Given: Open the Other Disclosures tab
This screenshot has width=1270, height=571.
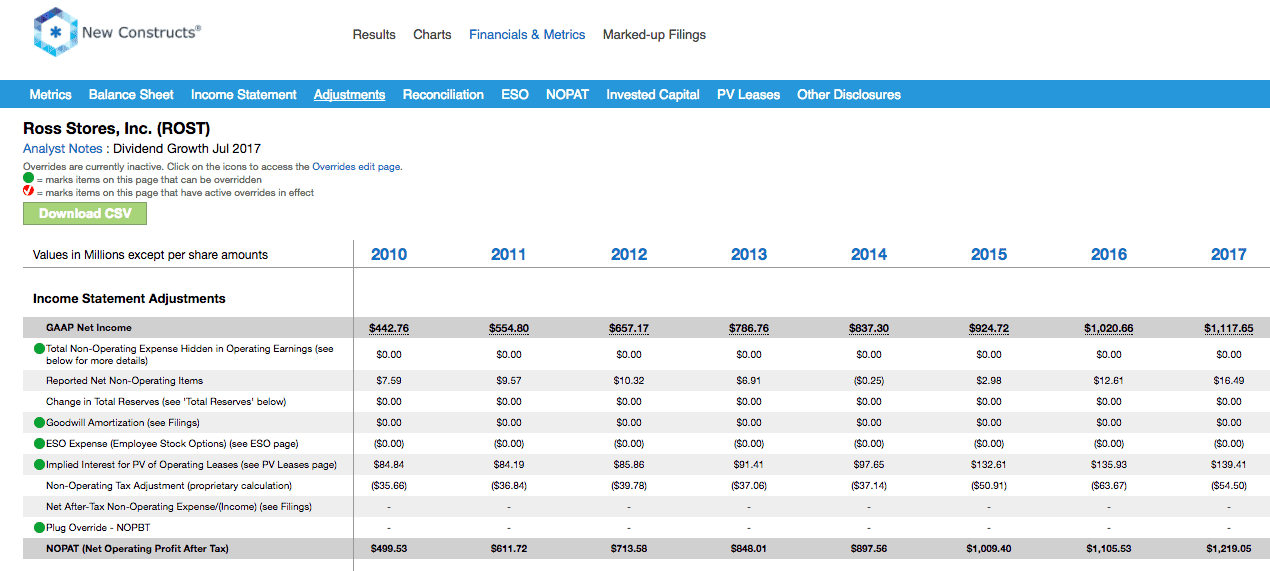Looking at the screenshot, I should (x=849, y=95).
